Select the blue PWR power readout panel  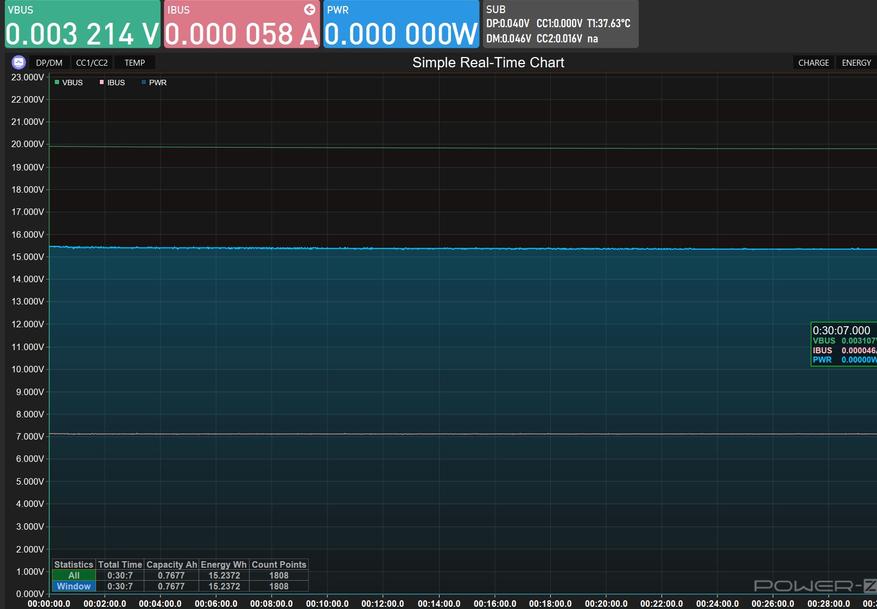(401, 24)
